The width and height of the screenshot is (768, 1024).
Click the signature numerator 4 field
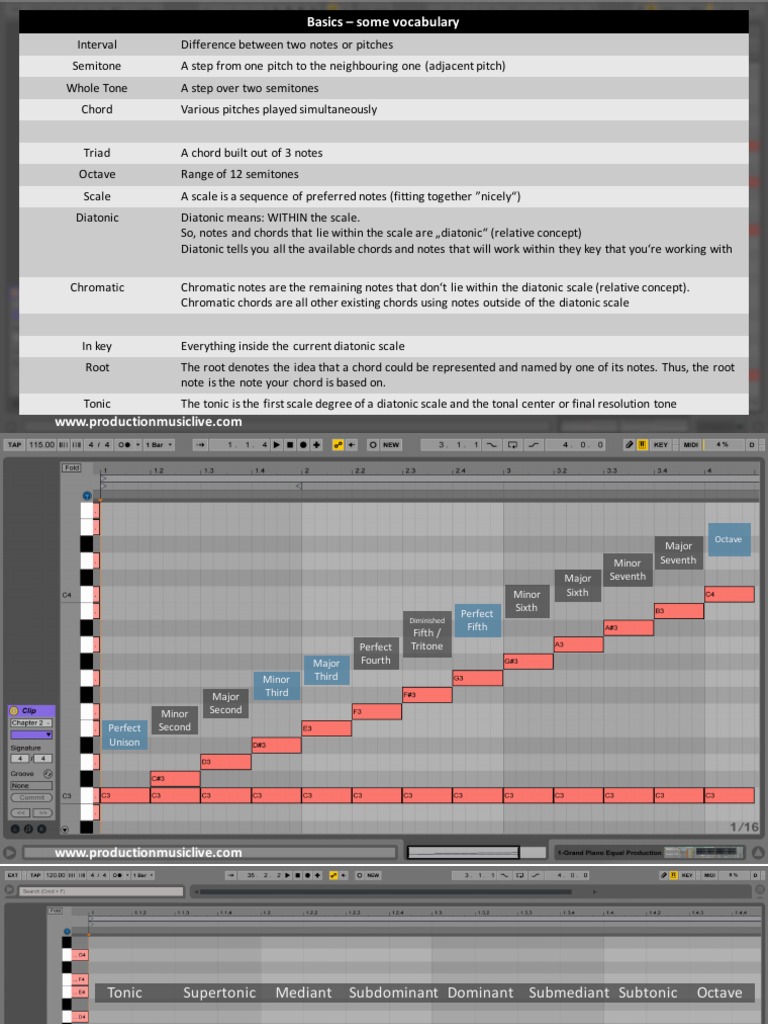20,759
